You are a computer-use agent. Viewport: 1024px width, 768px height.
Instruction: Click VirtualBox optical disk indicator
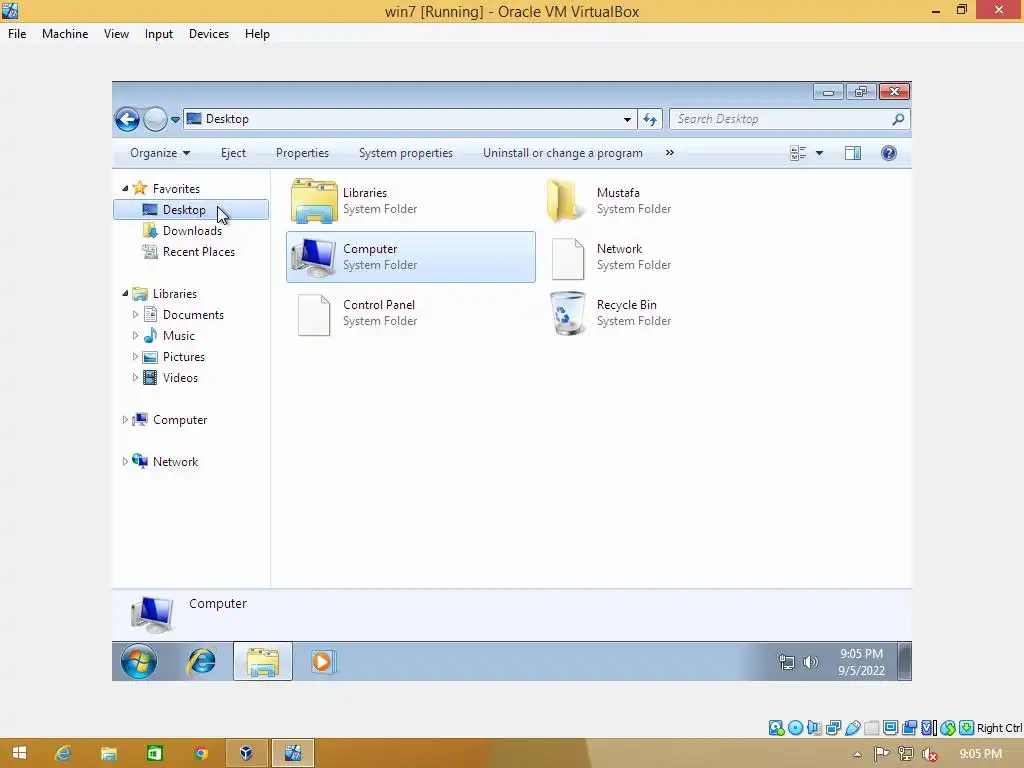[x=795, y=728]
